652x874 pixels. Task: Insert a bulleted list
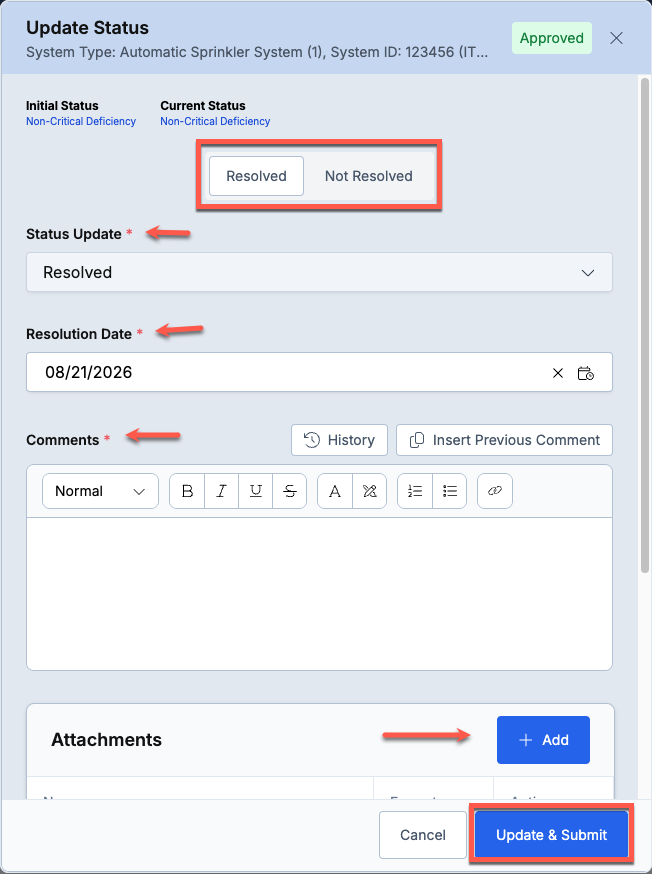[x=450, y=491]
